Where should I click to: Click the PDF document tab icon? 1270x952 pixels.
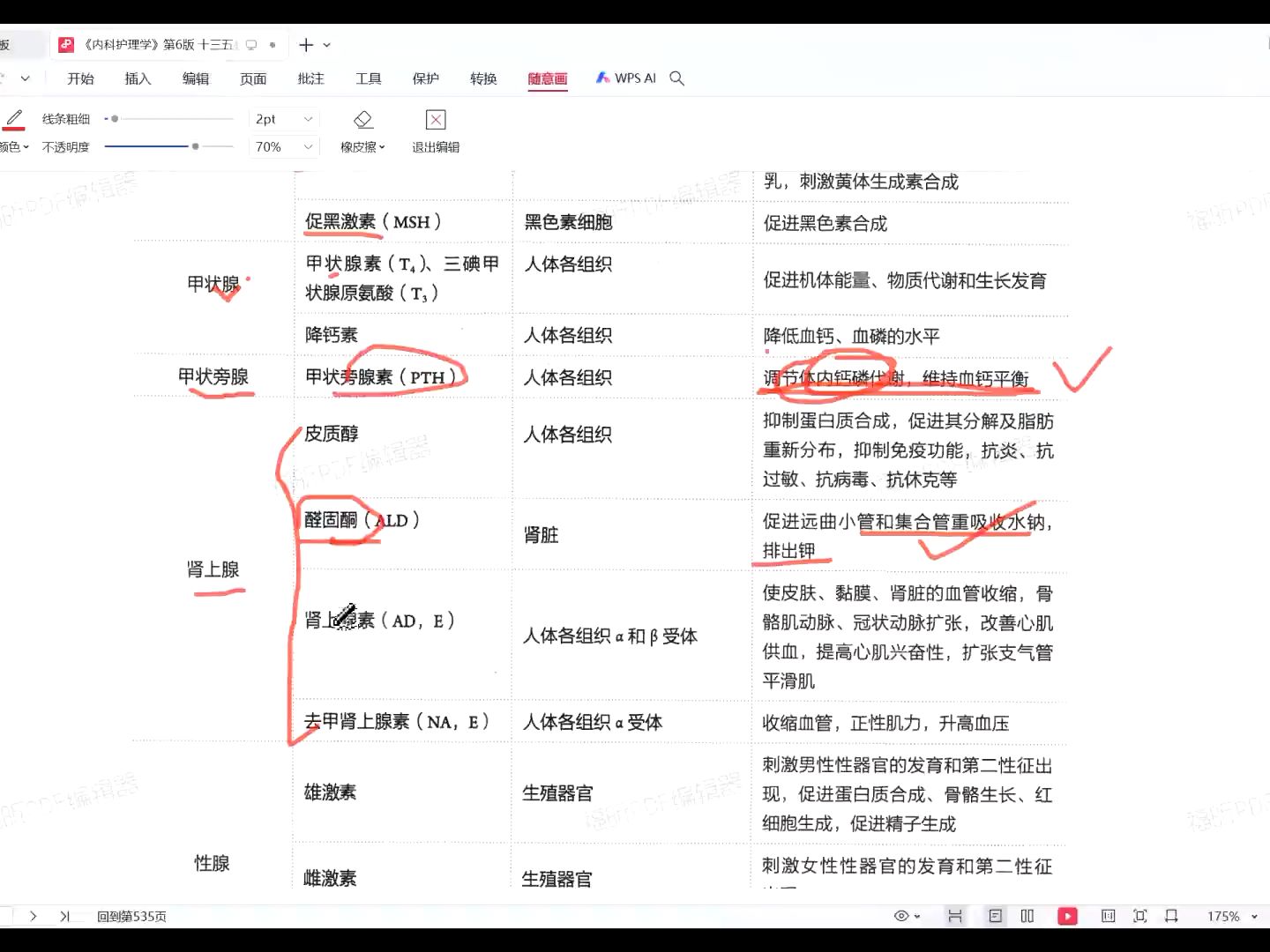66,45
